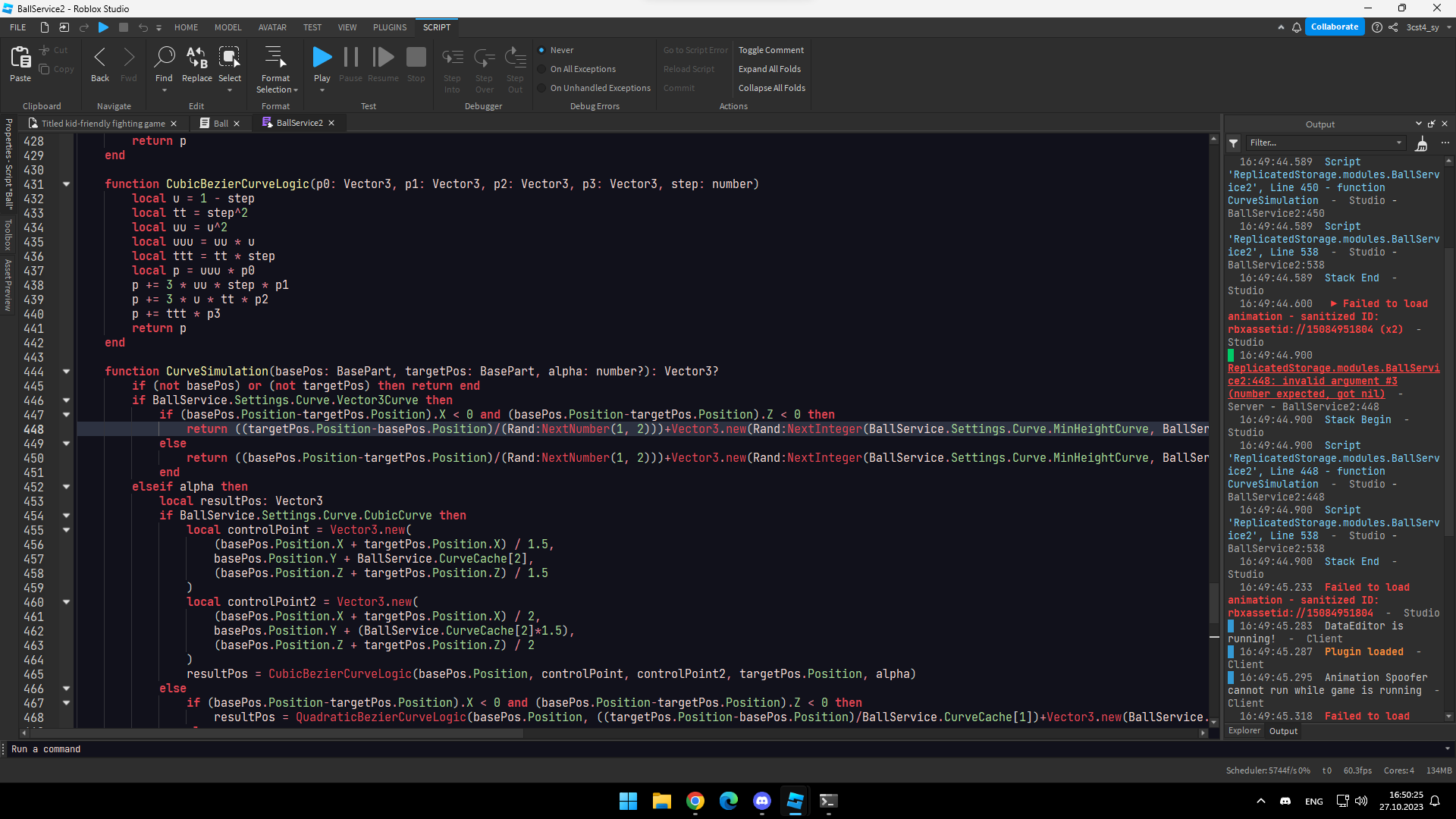Viewport: 1456px width, 819px height.
Task: Collapse the CubicBezierCurveLogic function fold
Action: point(66,184)
